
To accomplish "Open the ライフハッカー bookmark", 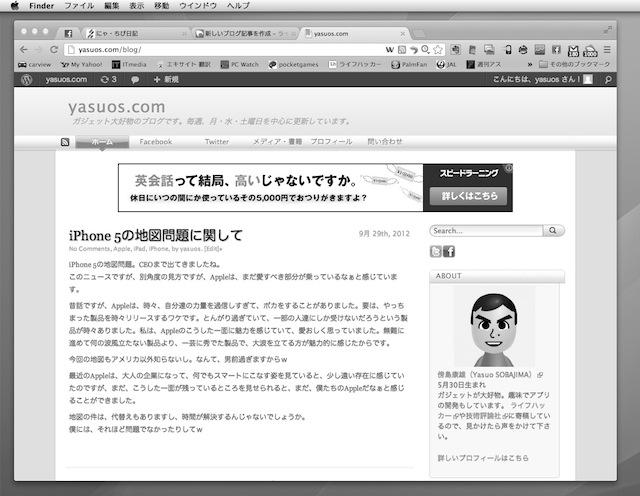I will point(355,65).
